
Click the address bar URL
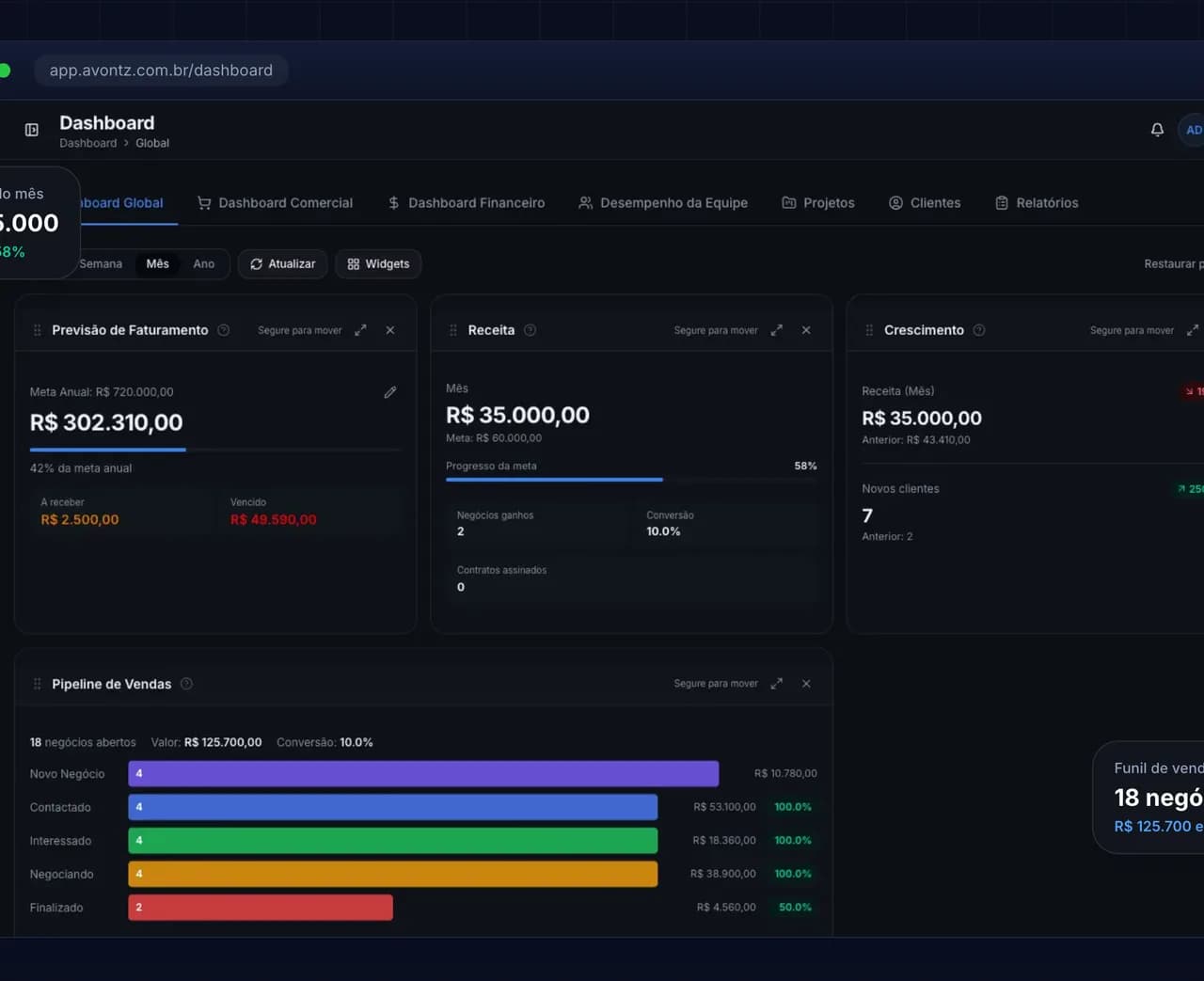(x=161, y=71)
